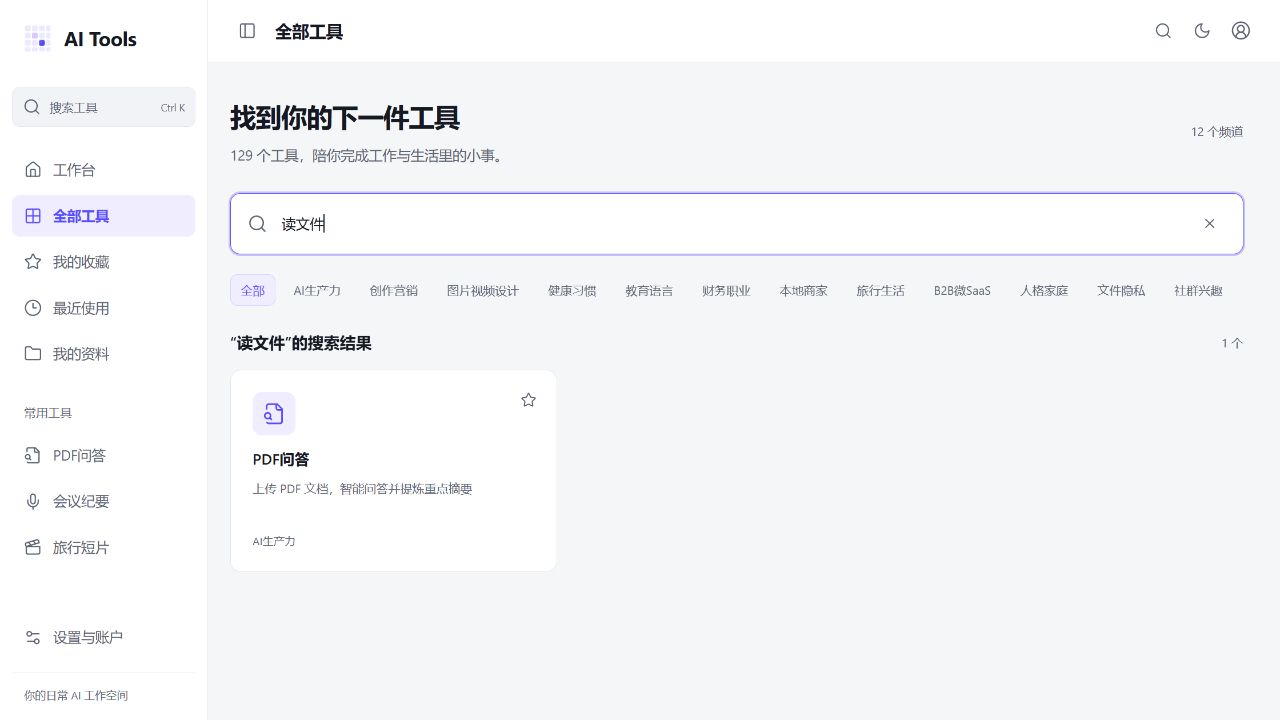Click the magnifier icon in the main search box
This screenshot has height=720, width=1280.
[257, 224]
